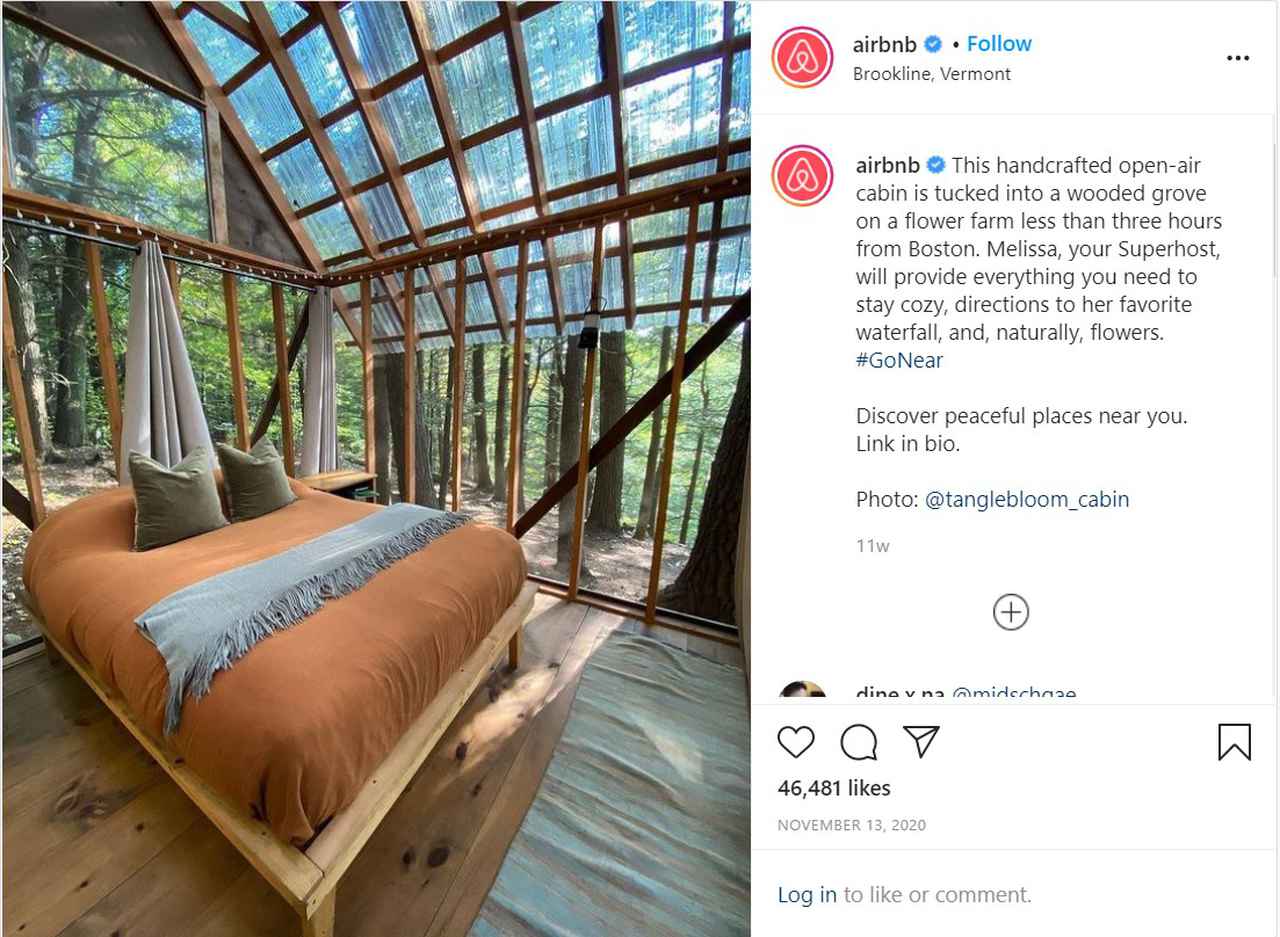
Task: Load more comments with the plus icon
Action: 1011,612
